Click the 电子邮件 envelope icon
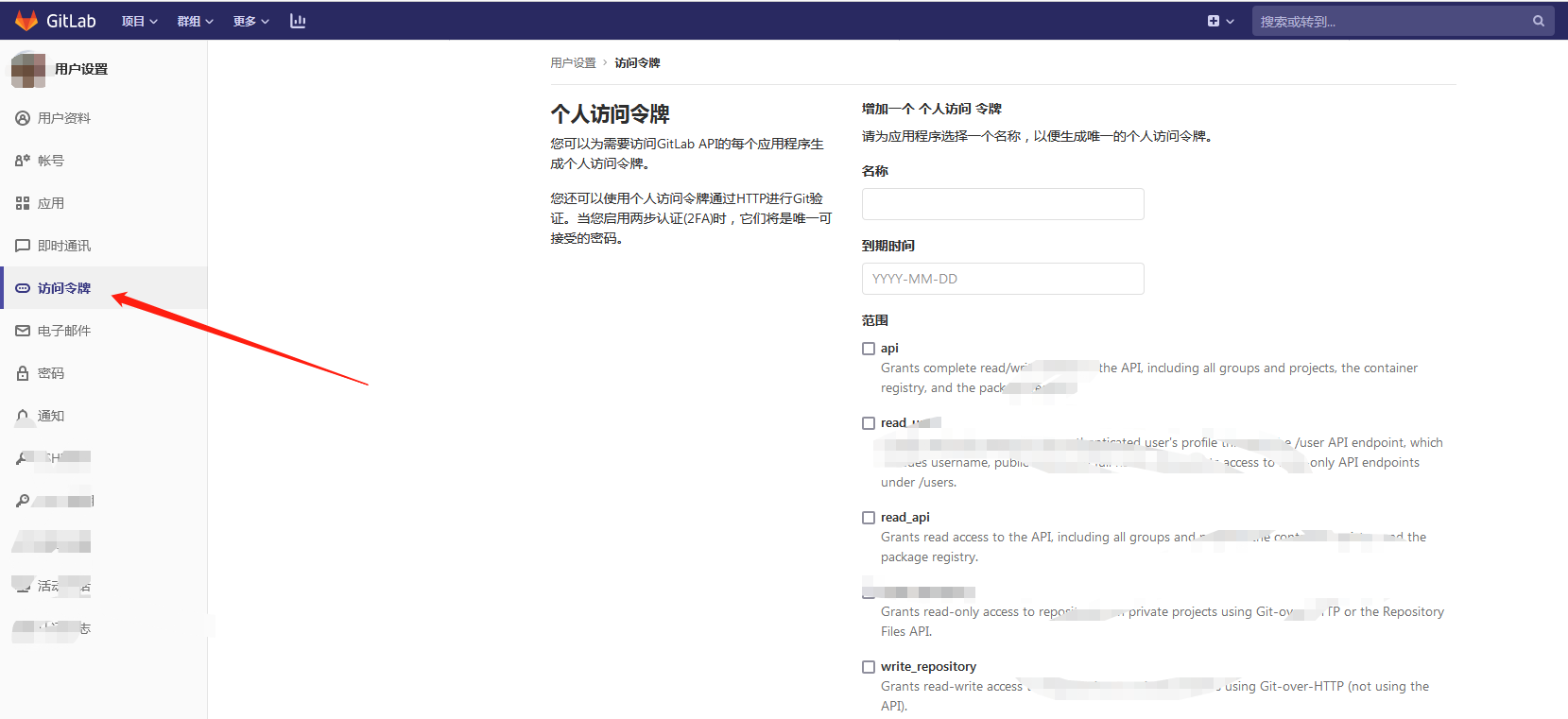Viewport: 1568px width, 719px height. pyautogui.click(x=23, y=331)
